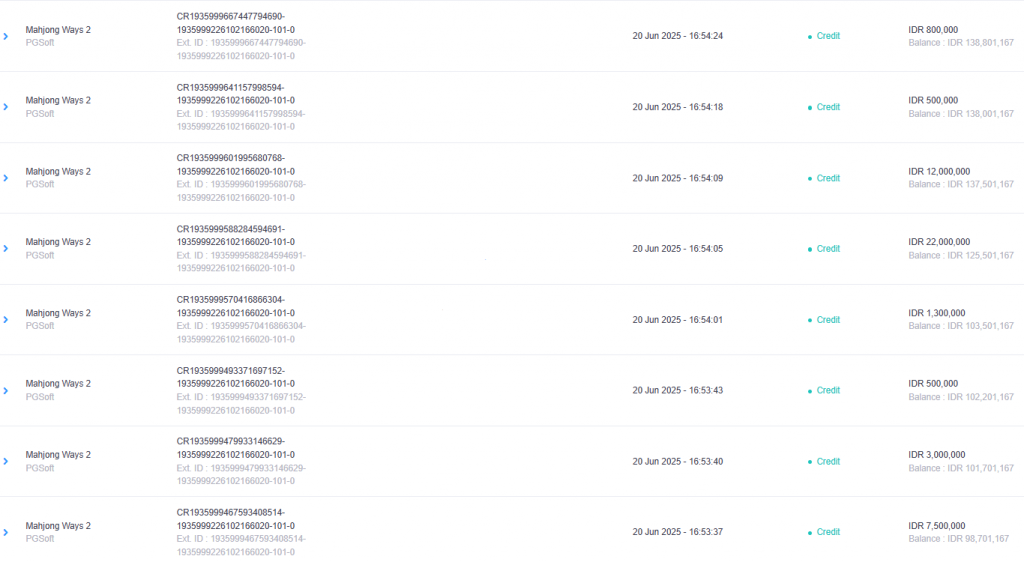Viewport: 1024px width, 562px height.
Task: Expand the 16:54:18 transaction row chevron
Action: [x=6, y=107]
